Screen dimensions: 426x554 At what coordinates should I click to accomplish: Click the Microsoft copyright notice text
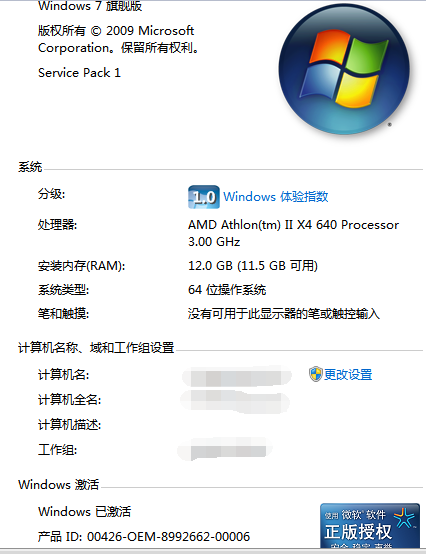pyautogui.click(x=118, y=39)
